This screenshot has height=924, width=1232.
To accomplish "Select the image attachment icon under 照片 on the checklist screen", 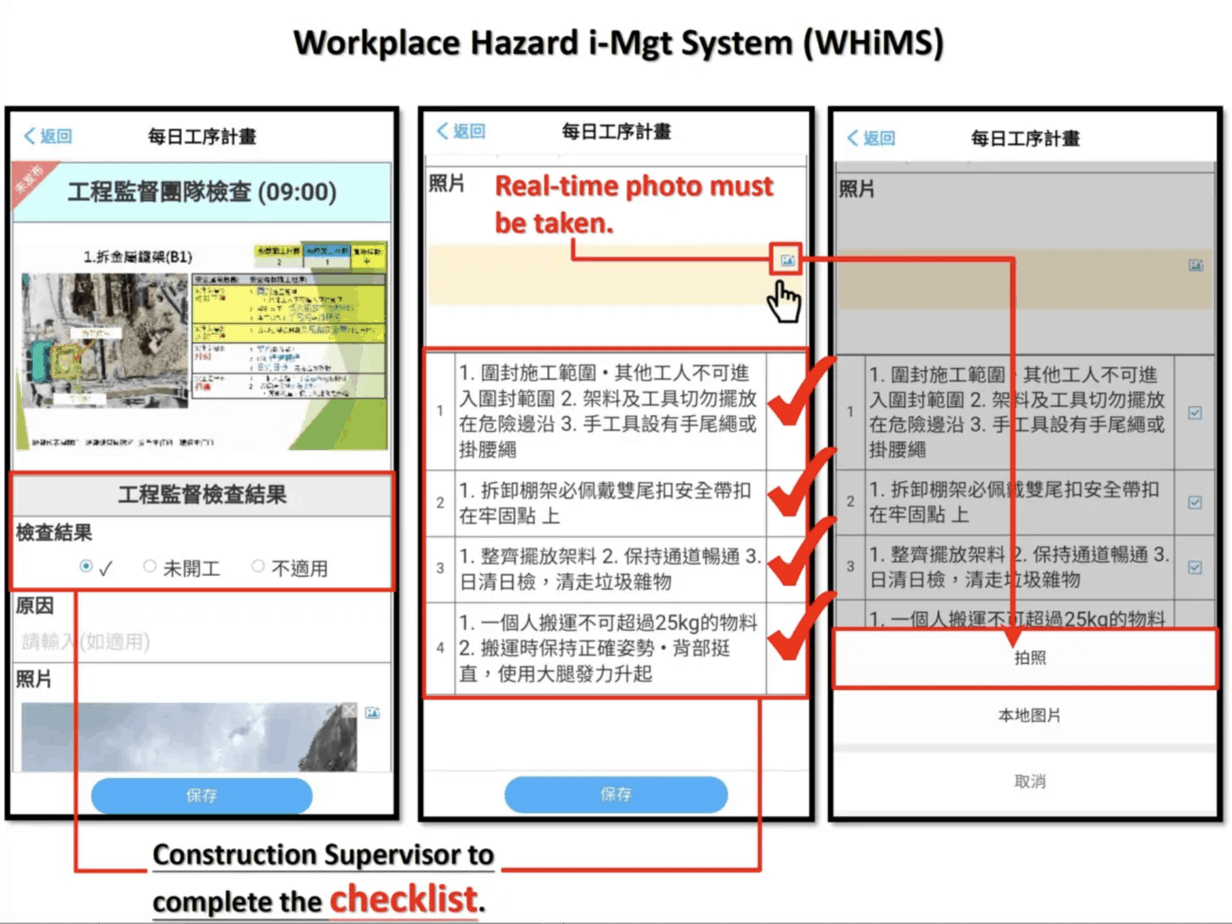I will click(x=788, y=258).
